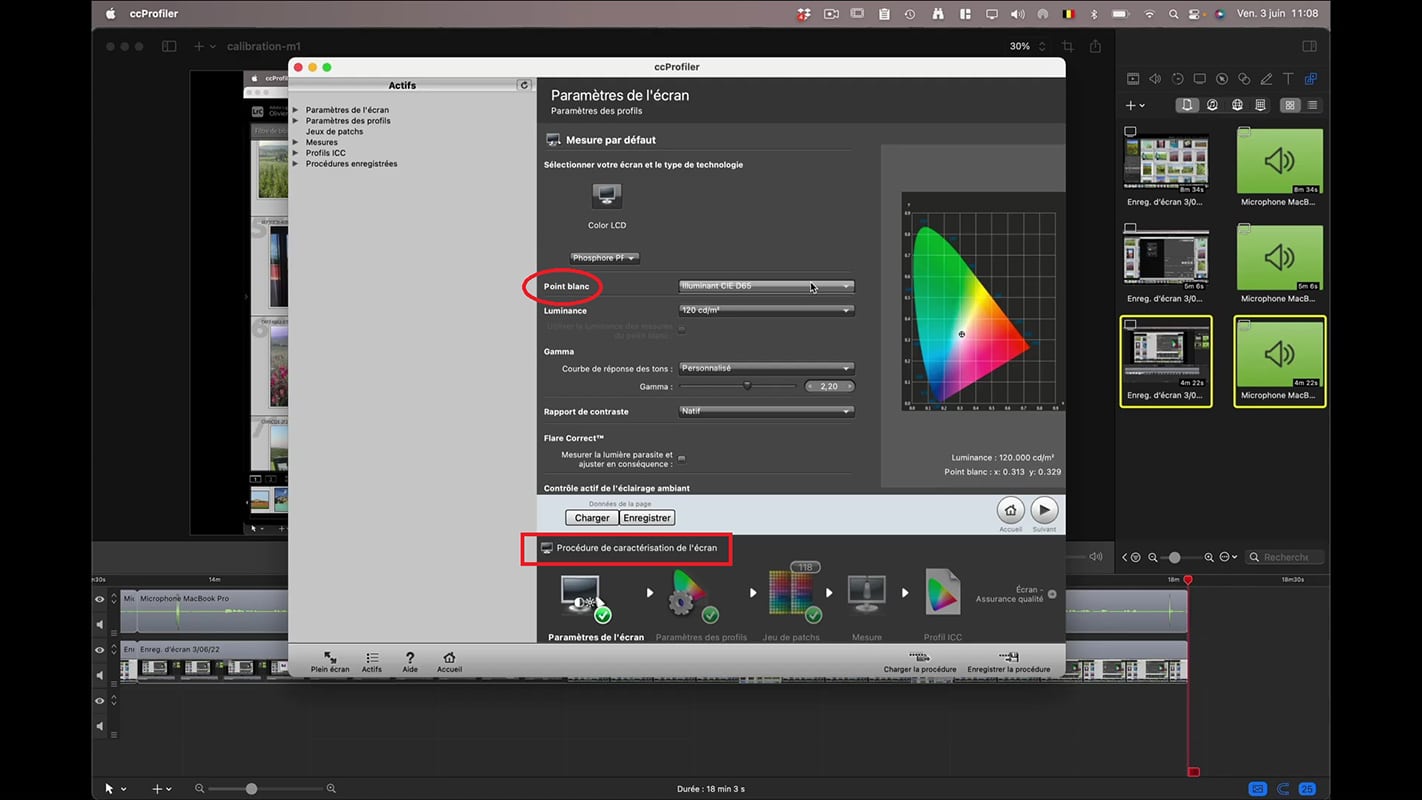Open Control Center in menu bar
The width and height of the screenshot is (1422, 800).
pos(1195,14)
